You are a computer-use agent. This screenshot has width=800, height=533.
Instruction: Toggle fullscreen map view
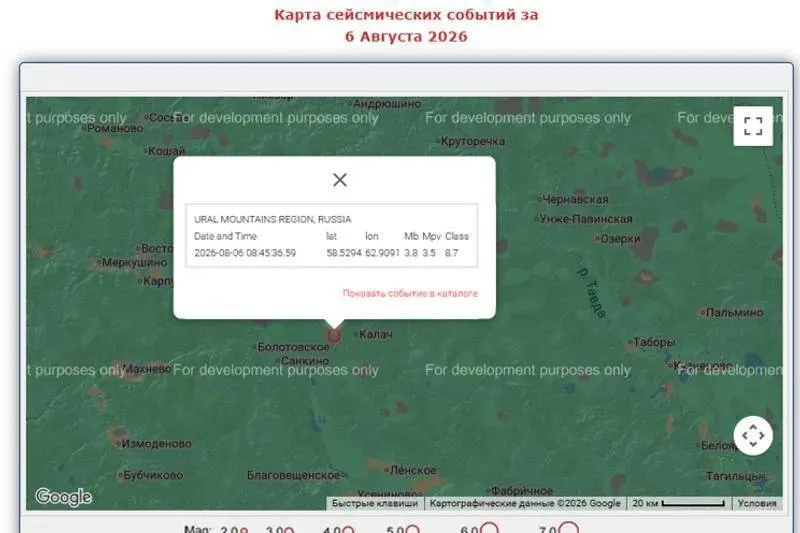coord(753,126)
